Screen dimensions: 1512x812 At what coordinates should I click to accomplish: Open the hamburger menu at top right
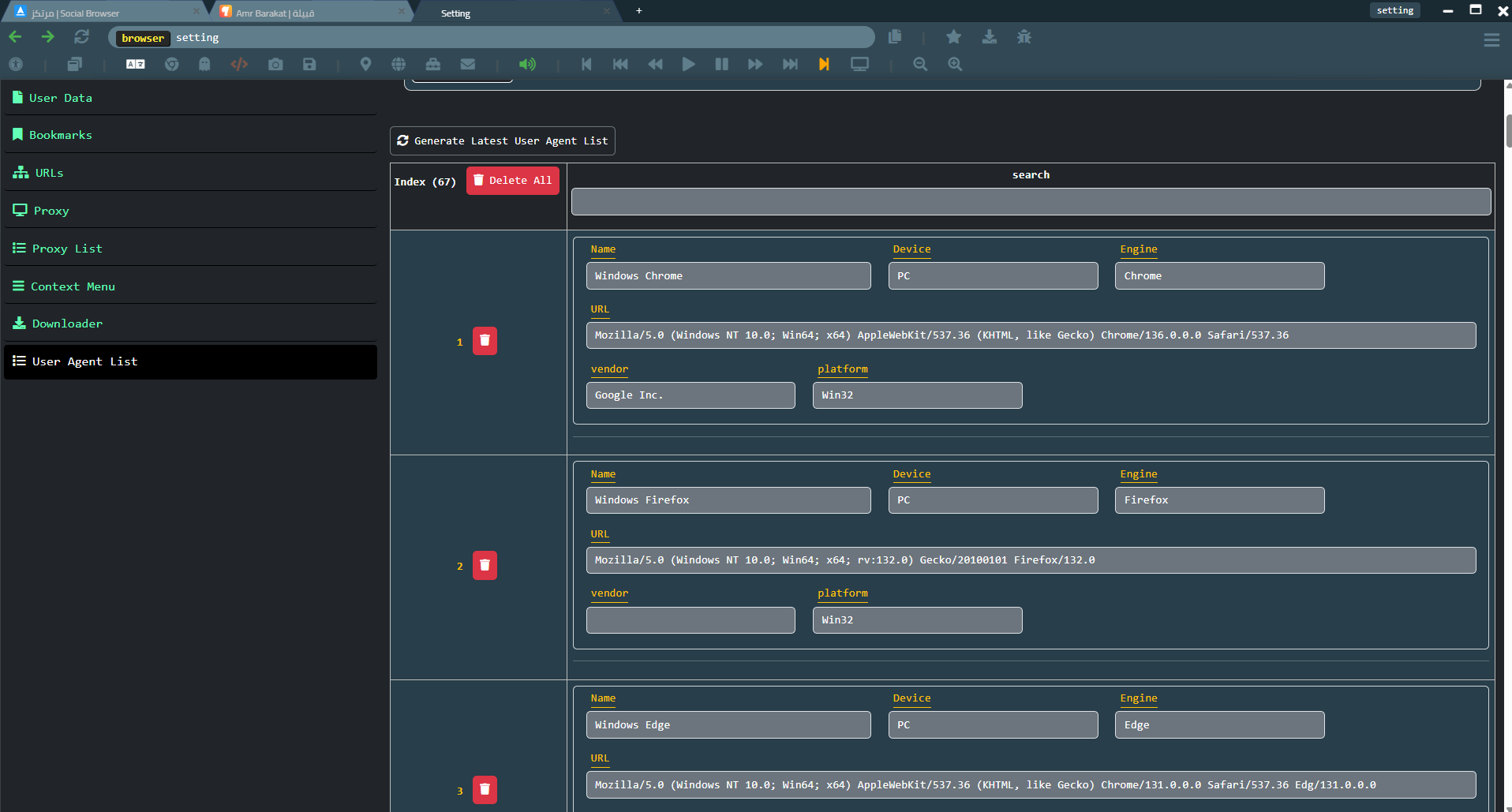[x=1491, y=39]
